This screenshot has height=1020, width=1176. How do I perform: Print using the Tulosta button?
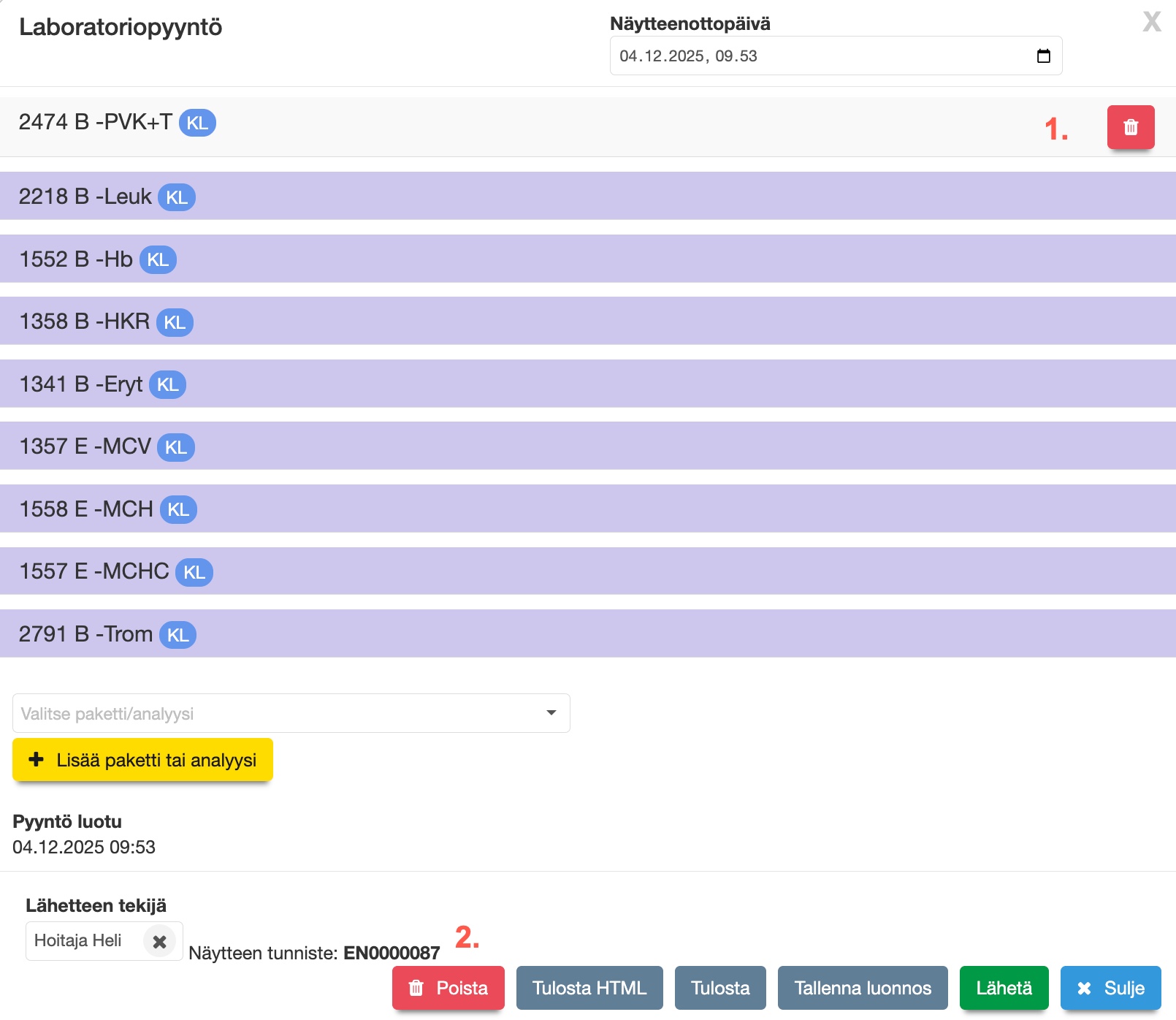pos(719,988)
